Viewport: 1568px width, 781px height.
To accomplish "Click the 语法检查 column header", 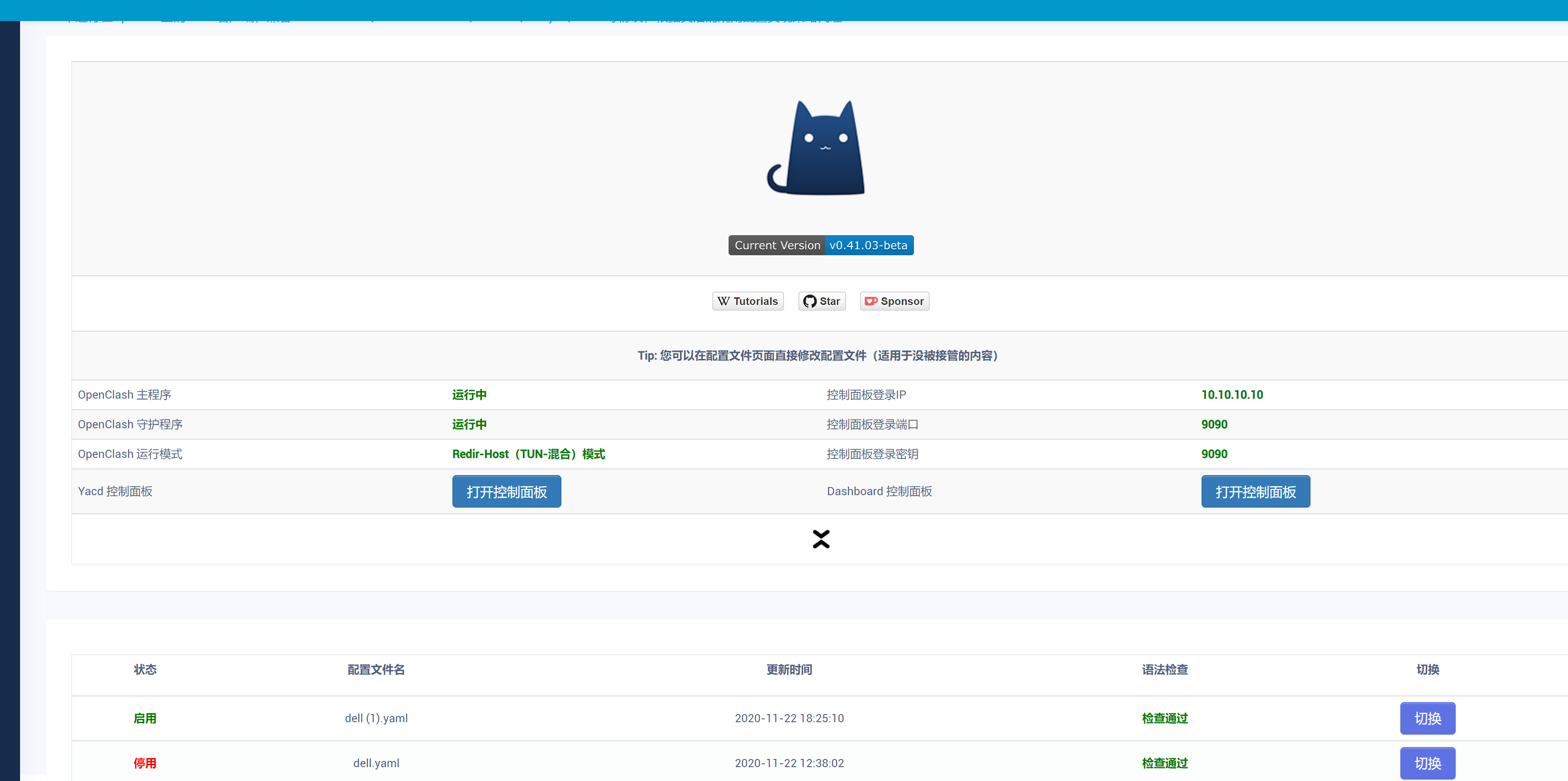I will pos(1164,670).
